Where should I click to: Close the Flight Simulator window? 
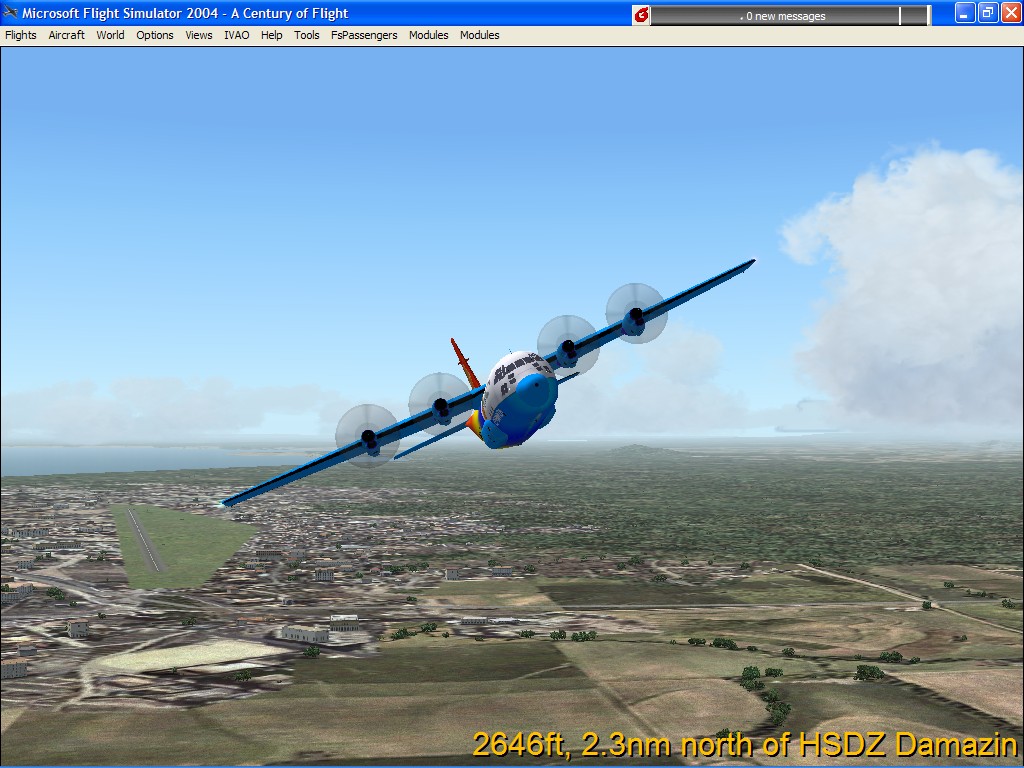tap(1010, 13)
